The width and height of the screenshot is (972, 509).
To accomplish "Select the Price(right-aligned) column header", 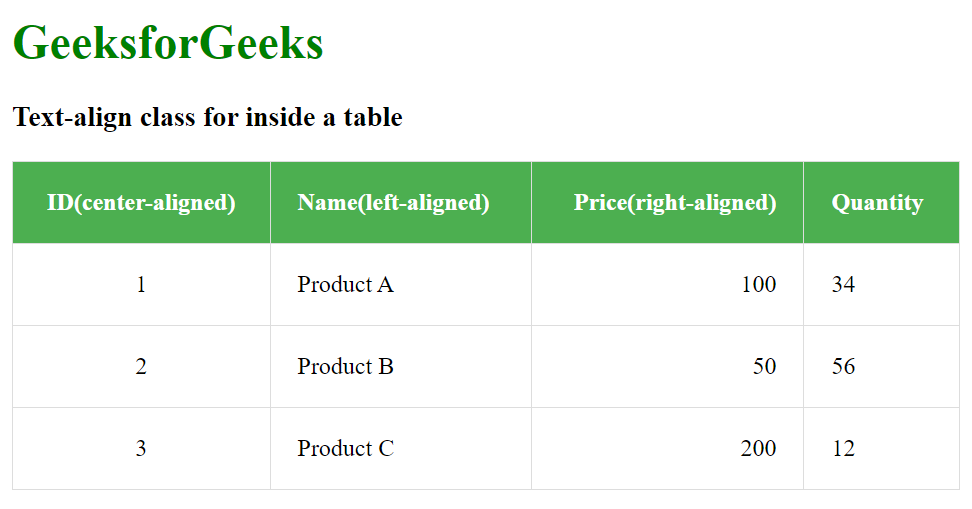I will click(675, 203).
